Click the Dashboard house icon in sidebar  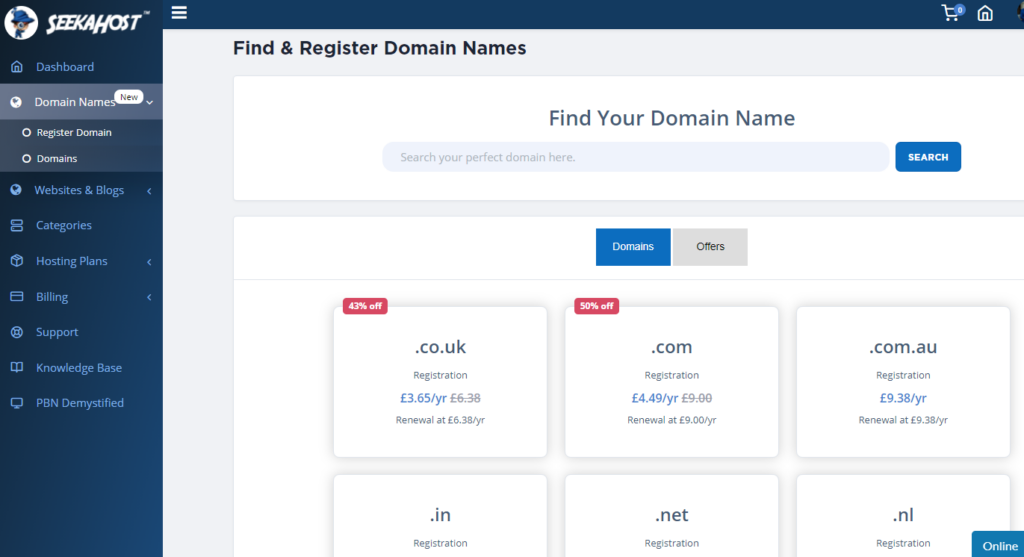[17, 67]
